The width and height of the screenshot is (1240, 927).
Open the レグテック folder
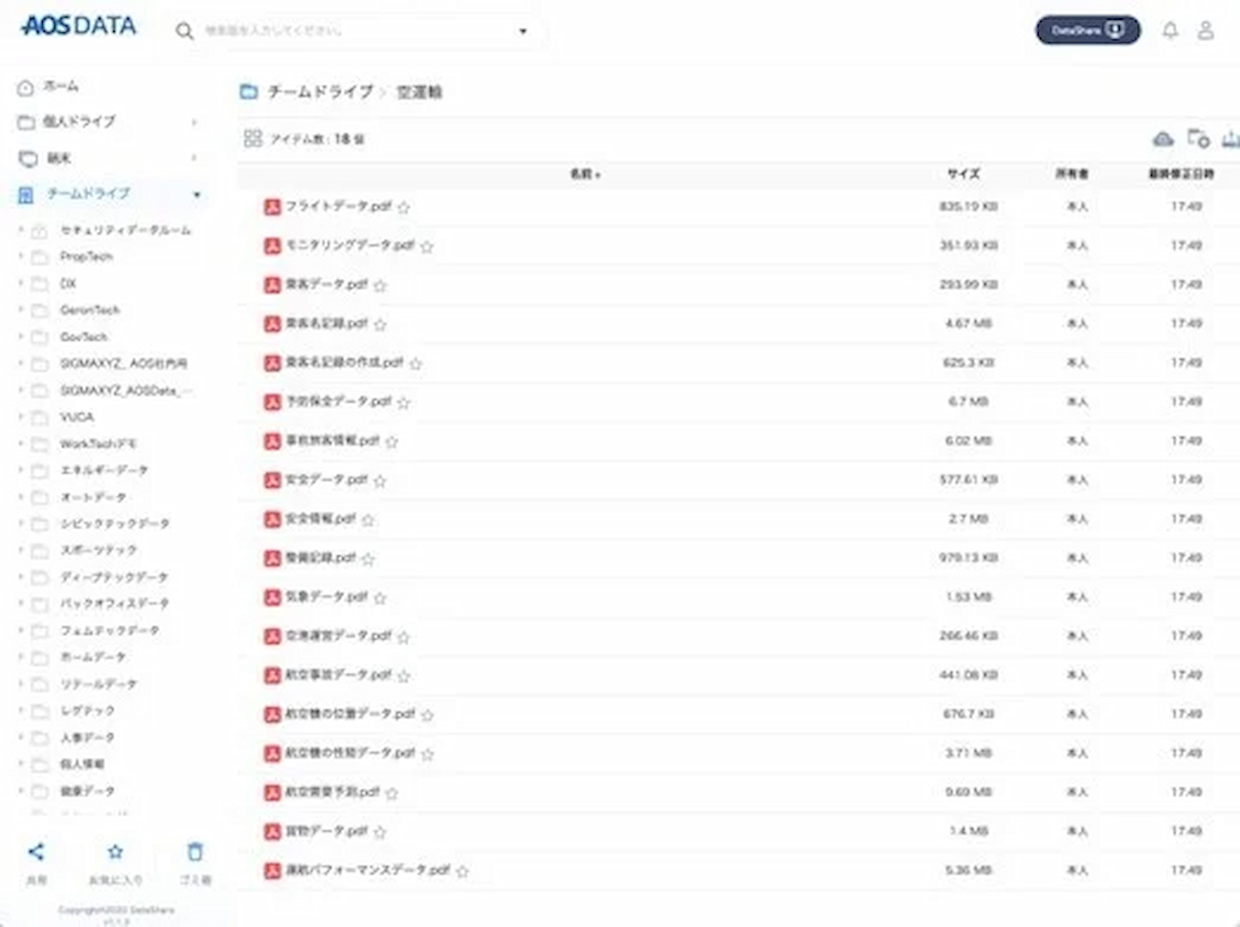(x=87, y=710)
